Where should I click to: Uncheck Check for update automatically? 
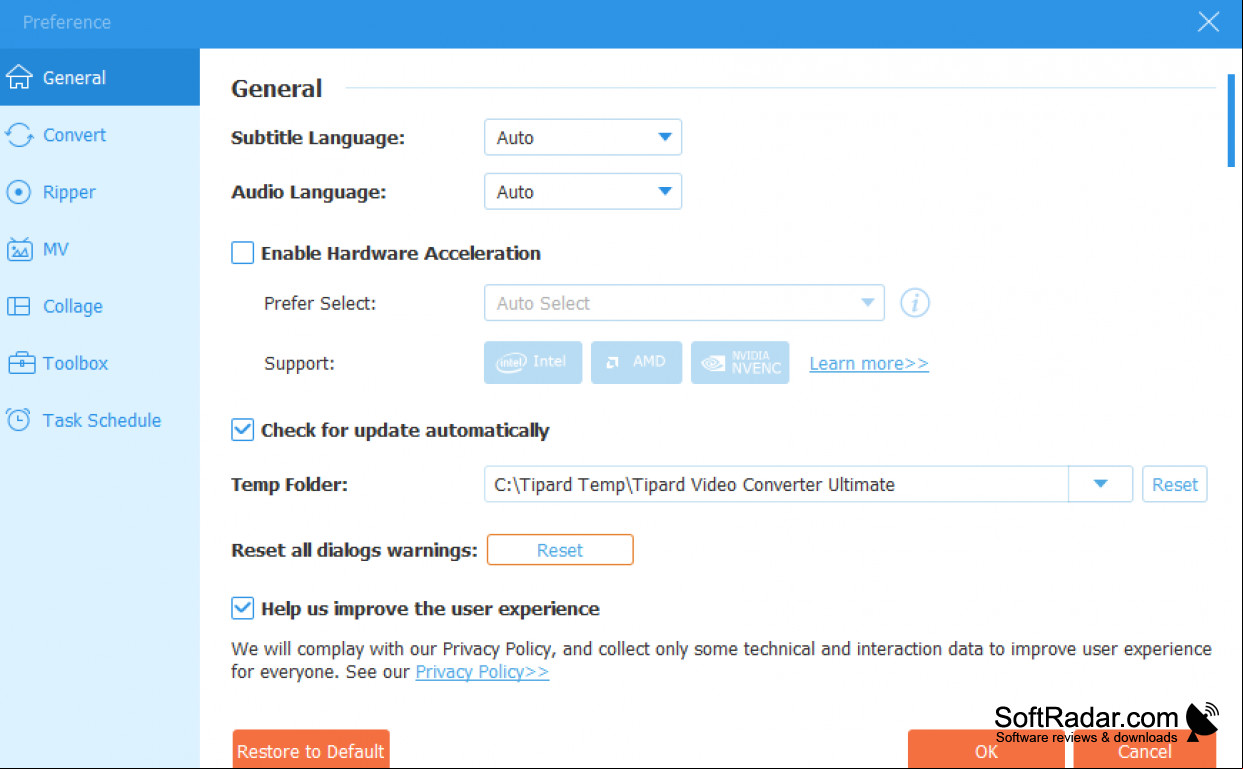click(242, 430)
